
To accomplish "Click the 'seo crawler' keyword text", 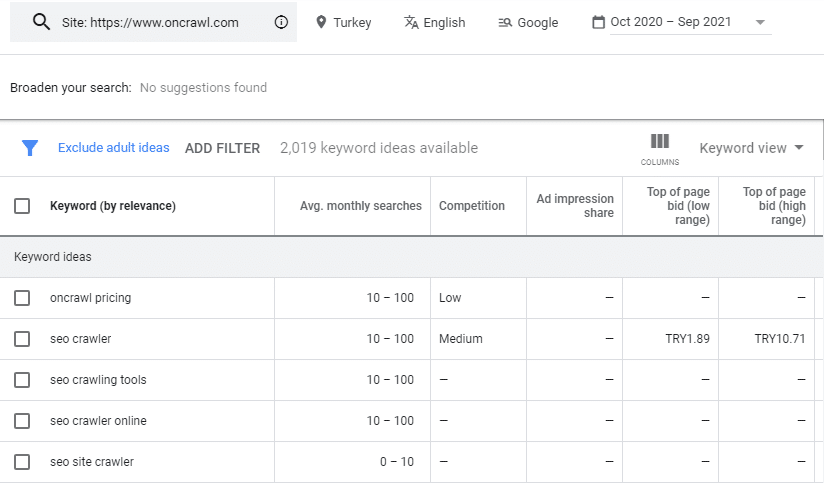I will (80, 338).
